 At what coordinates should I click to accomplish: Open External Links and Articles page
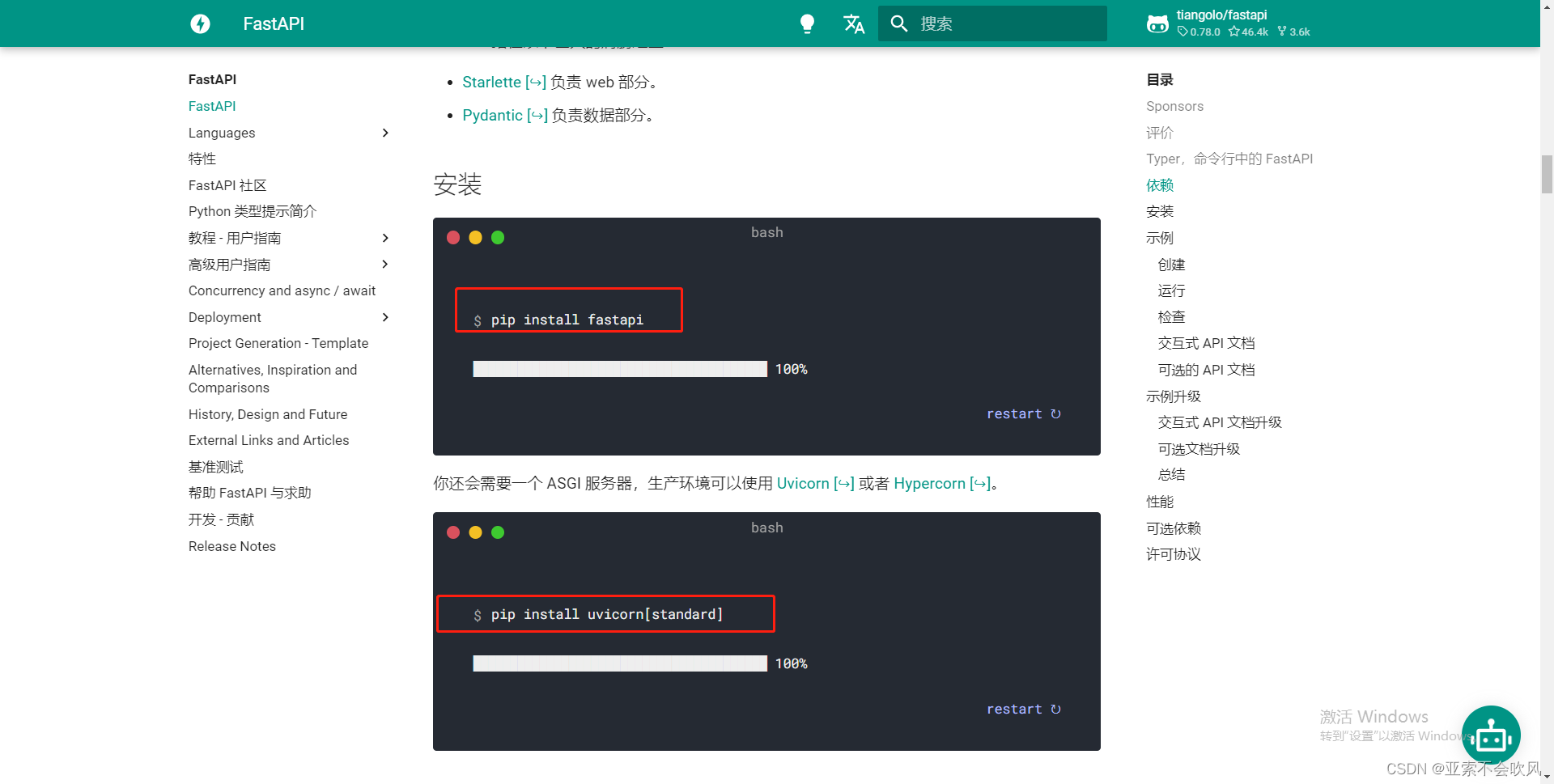(269, 440)
